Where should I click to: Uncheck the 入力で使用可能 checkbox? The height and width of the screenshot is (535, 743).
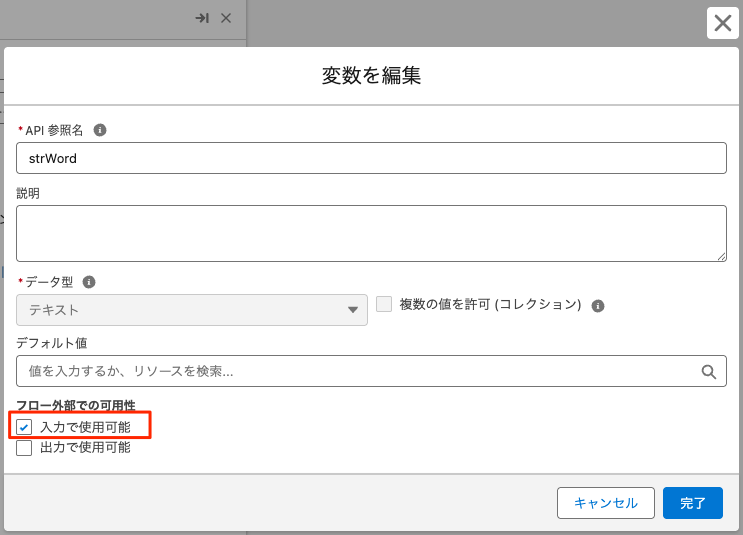[x=25, y=427]
